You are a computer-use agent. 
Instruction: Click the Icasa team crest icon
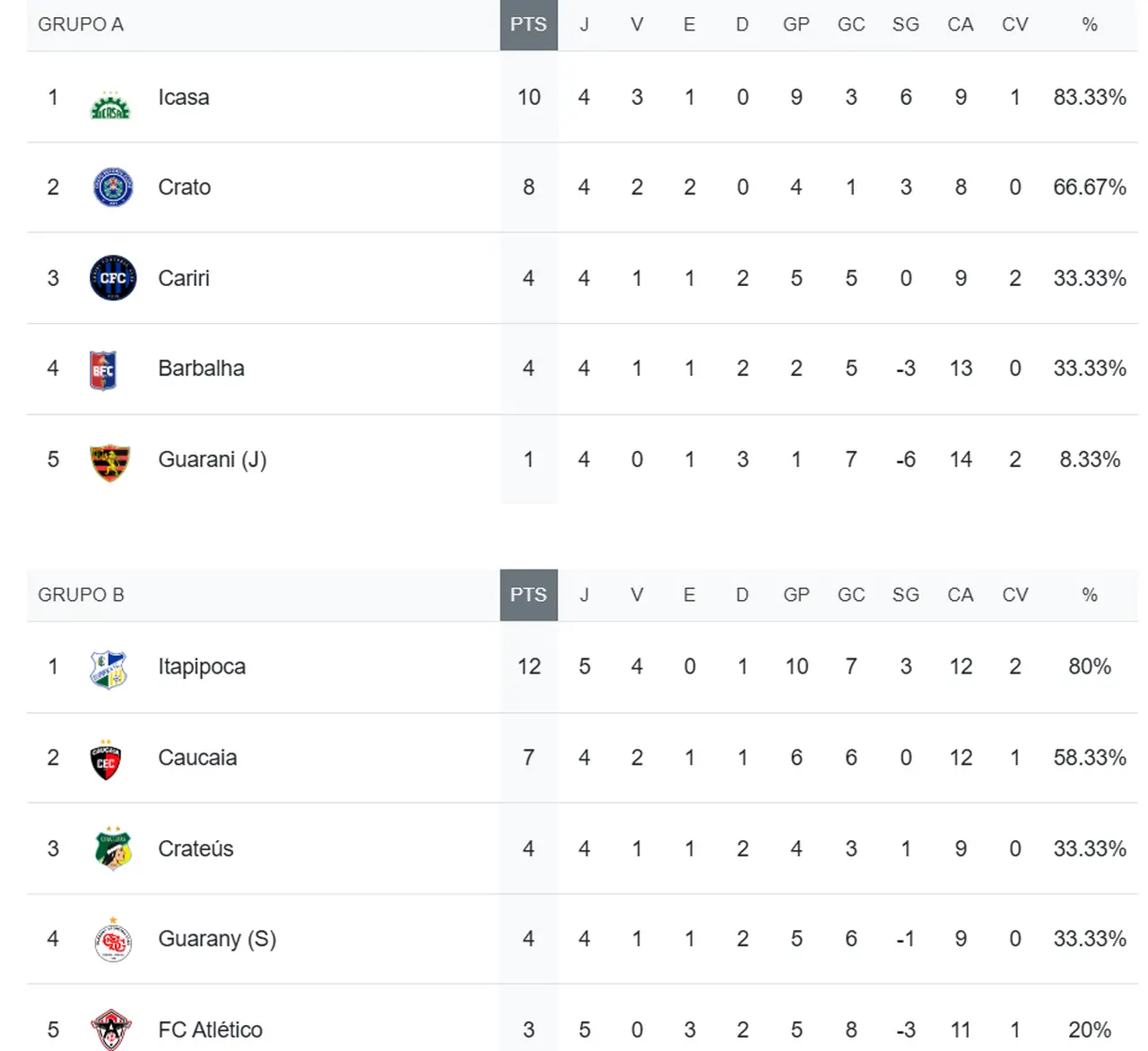111,106
